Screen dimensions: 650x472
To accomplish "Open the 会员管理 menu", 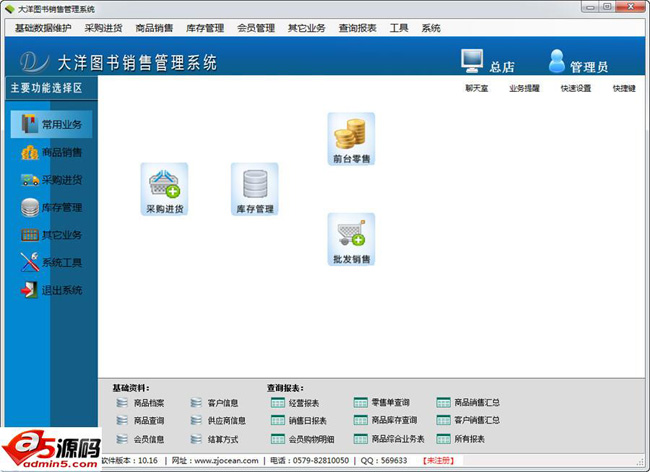I will pyautogui.click(x=256, y=28).
